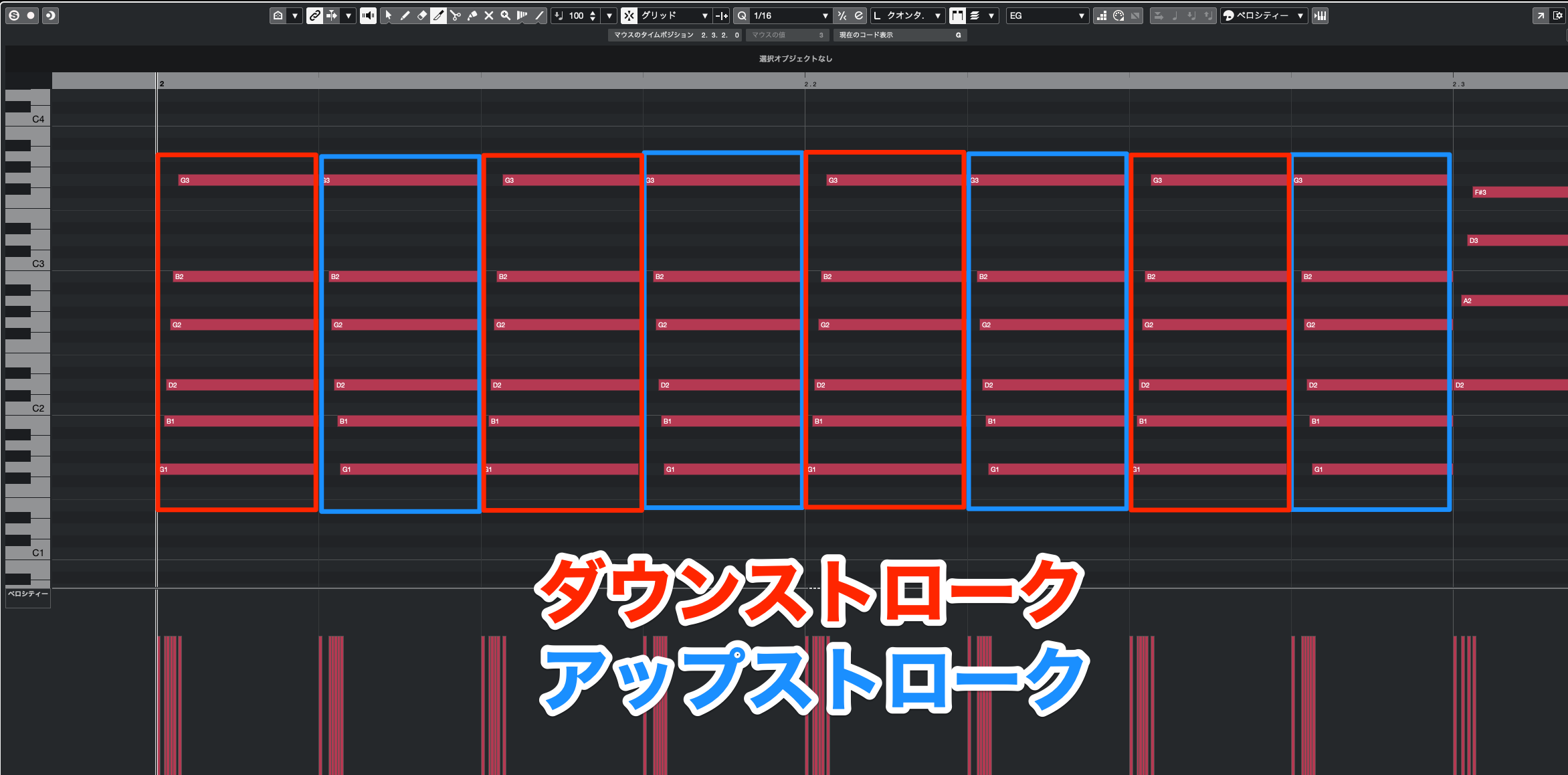Click the icon right of グリッド dropdown
1568x775 pixels.
(721, 15)
